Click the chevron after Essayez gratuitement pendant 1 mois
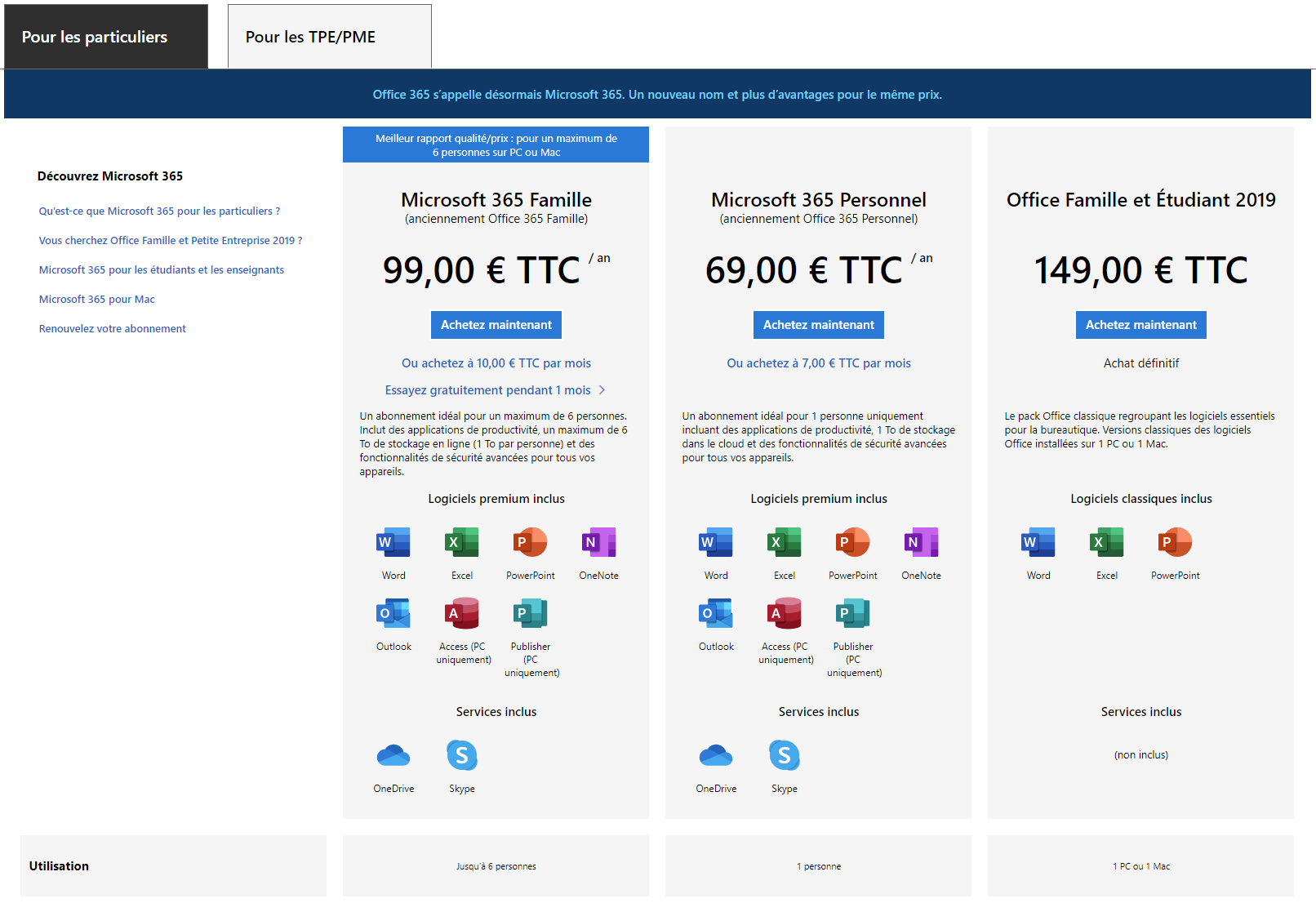Viewport: 1316px width, 903px height. pyautogui.click(x=602, y=390)
